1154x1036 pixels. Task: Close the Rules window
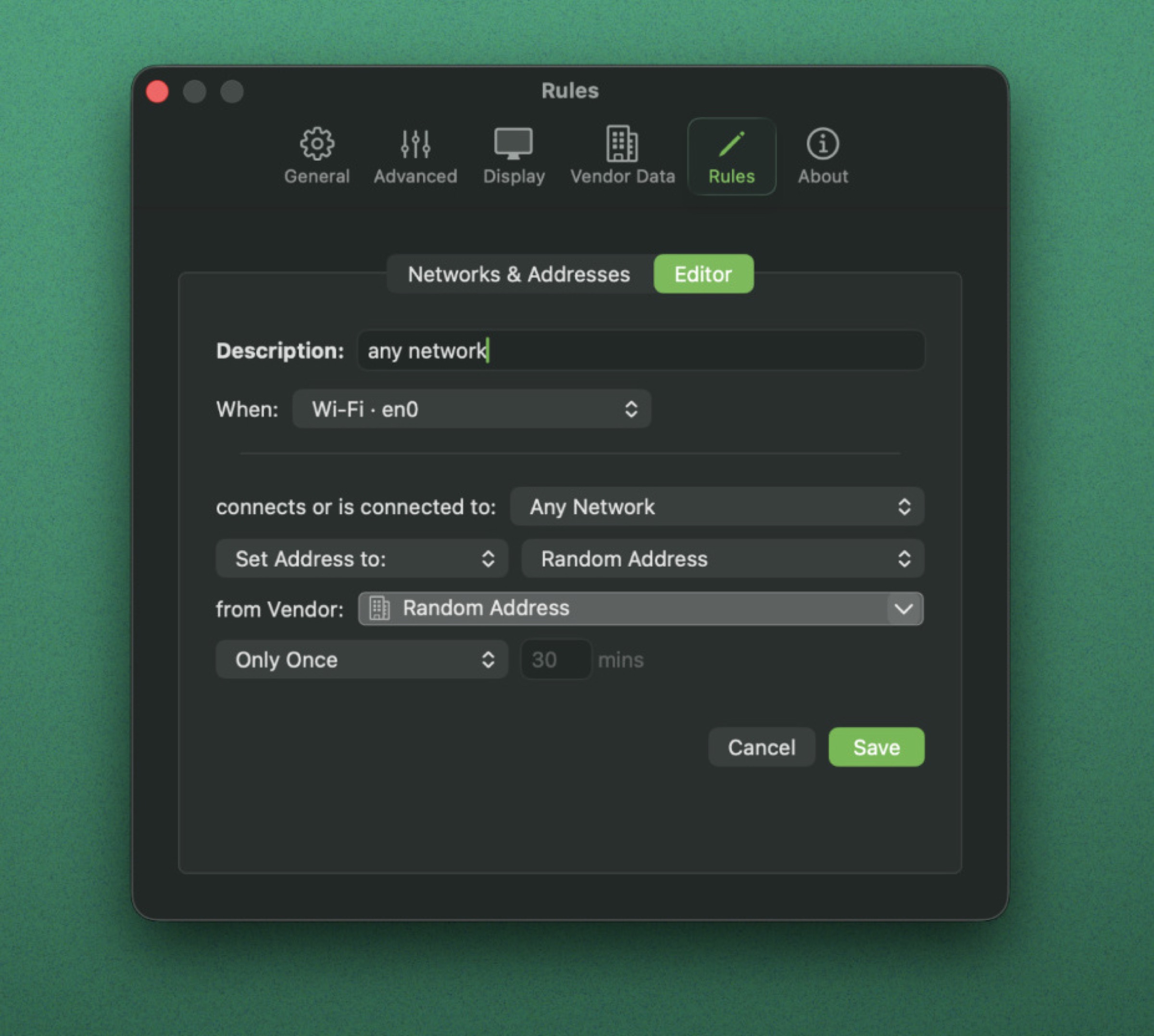coord(157,92)
